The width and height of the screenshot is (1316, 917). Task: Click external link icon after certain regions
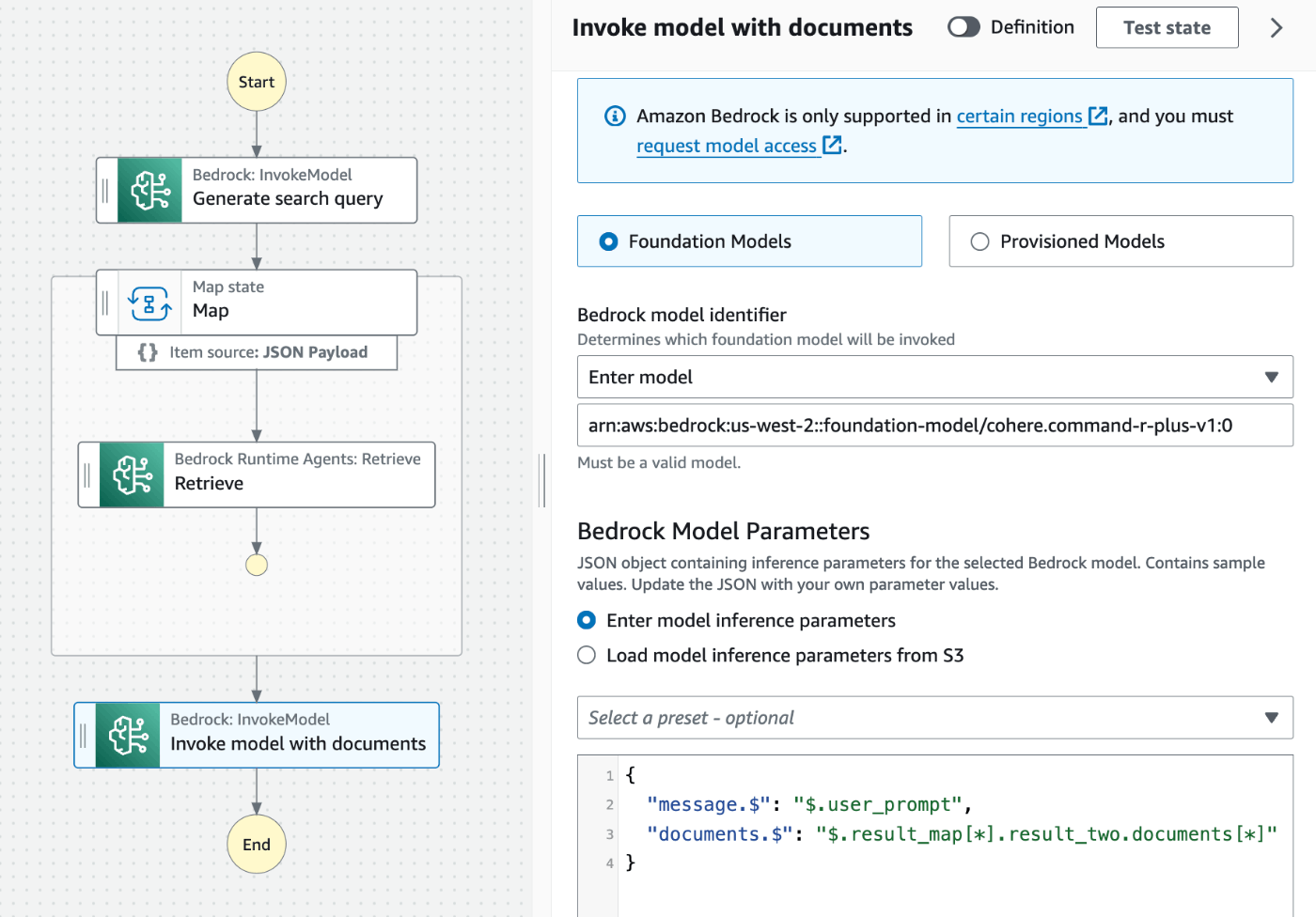[x=1098, y=116]
